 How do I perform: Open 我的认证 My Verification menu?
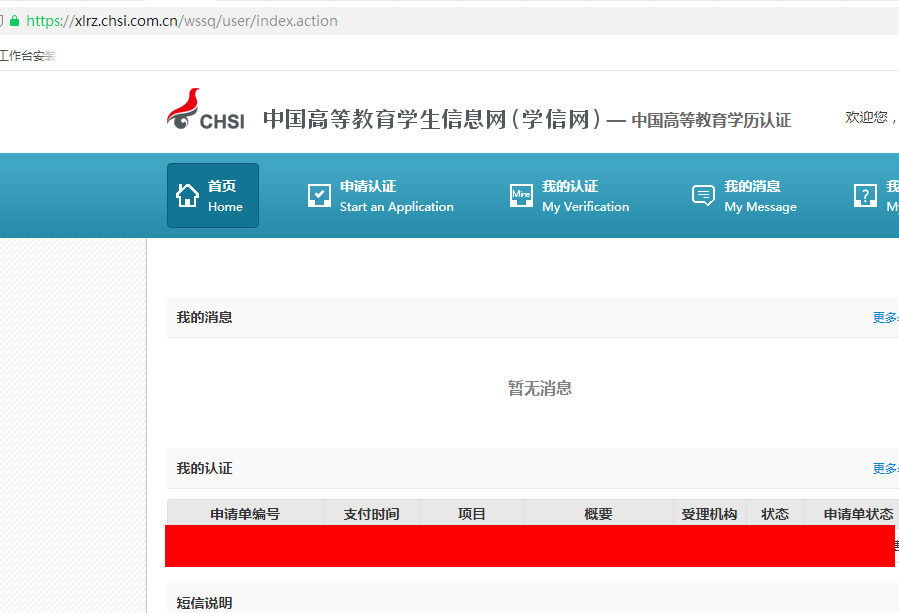click(x=569, y=196)
